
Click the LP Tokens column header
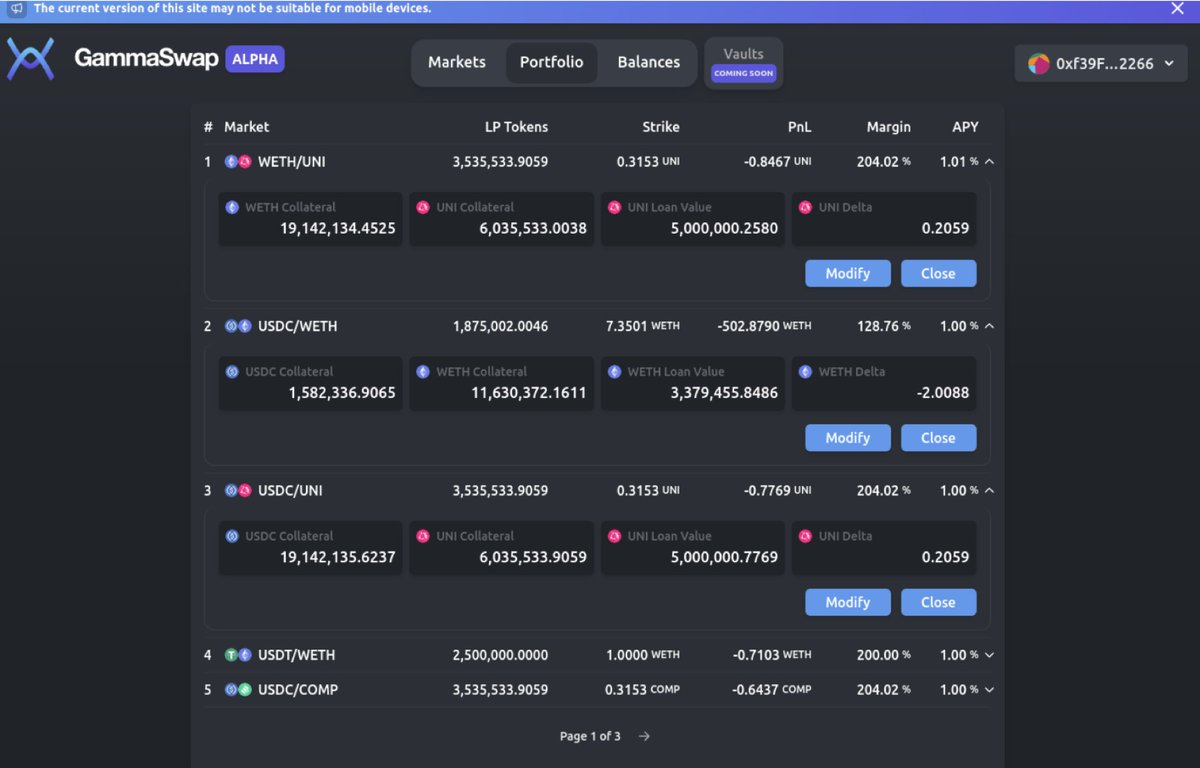click(x=516, y=127)
